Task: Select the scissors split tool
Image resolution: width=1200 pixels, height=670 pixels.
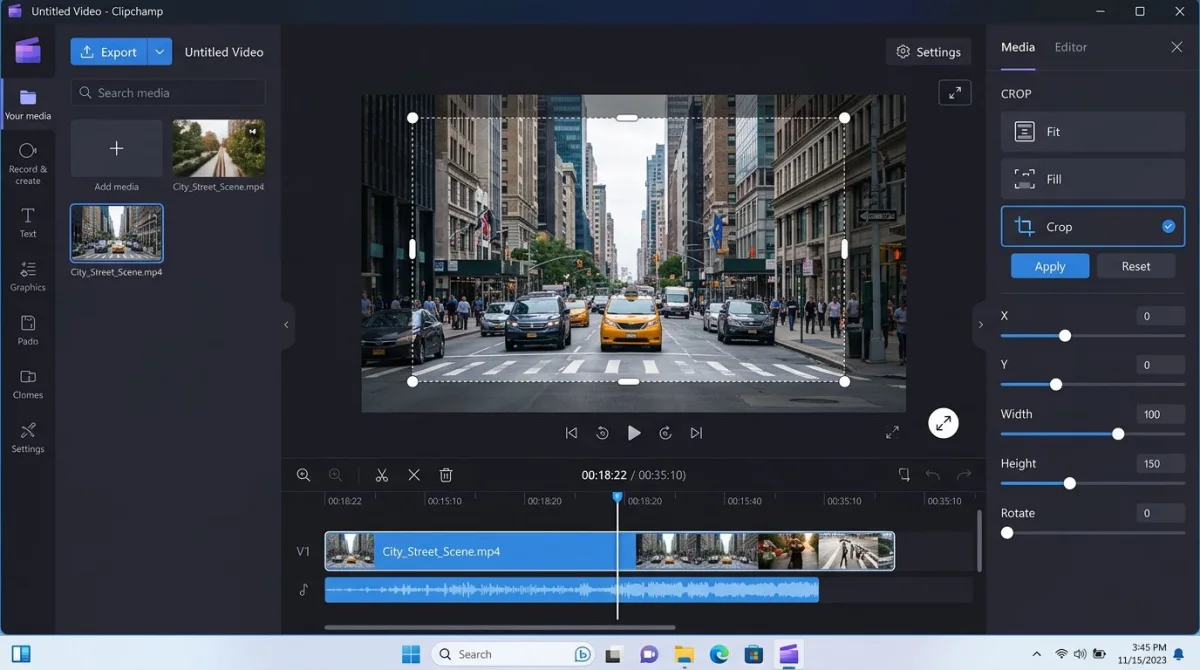Action: [382, 475]
